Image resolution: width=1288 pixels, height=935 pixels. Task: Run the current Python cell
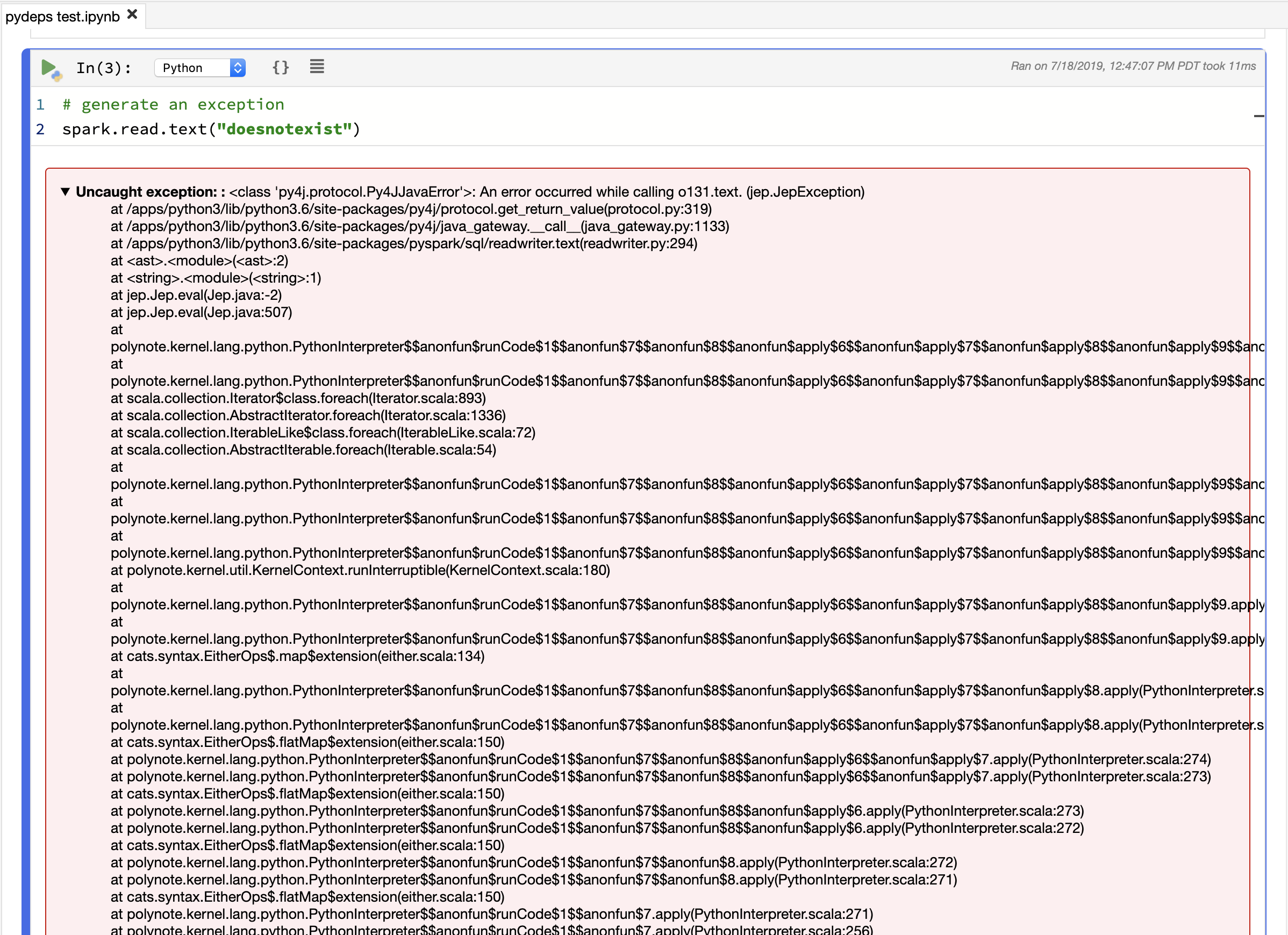[x=48, y=67]
